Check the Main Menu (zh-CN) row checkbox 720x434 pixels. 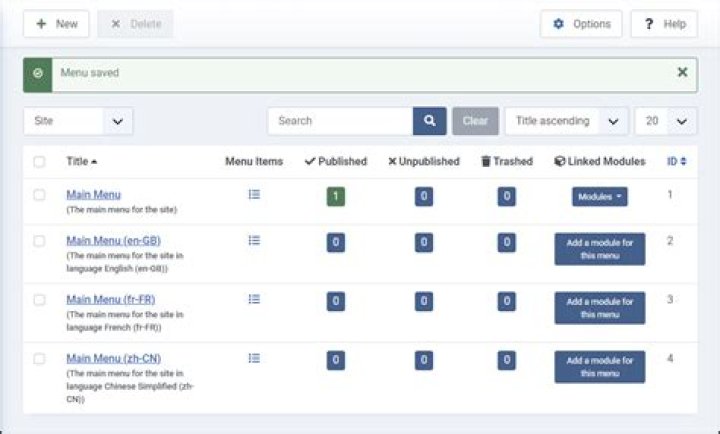(x=39, y=358)
